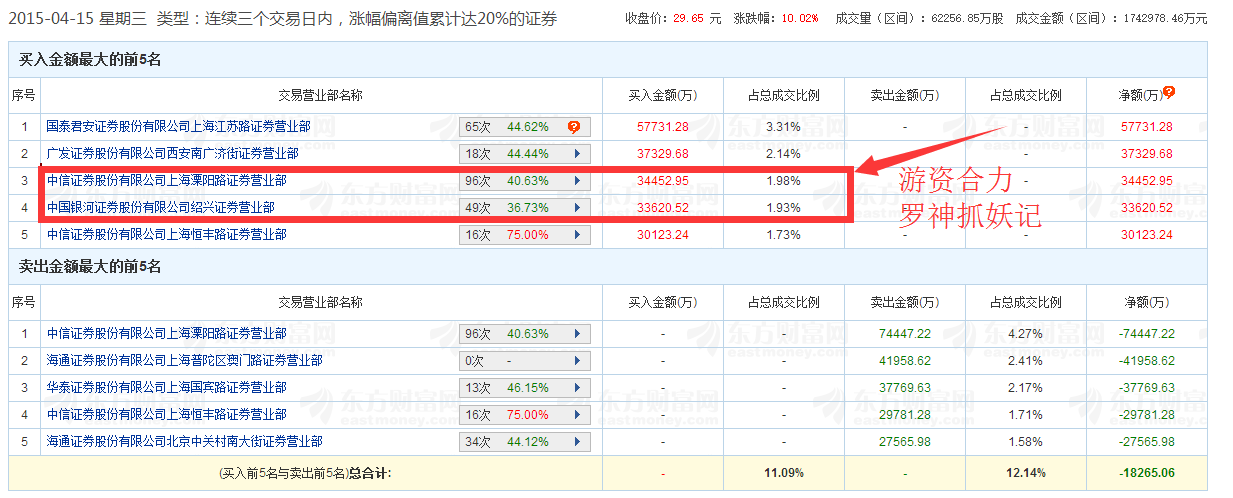Select net amount cell -37769.63
The width and height of the screenshot is (1233, 498).
pos(1146,388)
